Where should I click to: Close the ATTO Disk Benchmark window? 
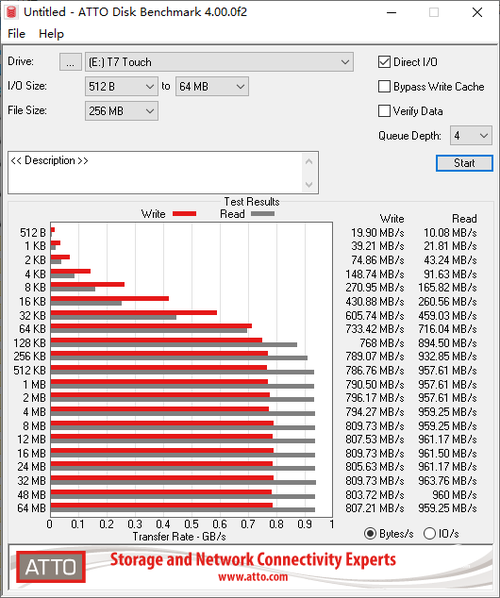point(477,12)
